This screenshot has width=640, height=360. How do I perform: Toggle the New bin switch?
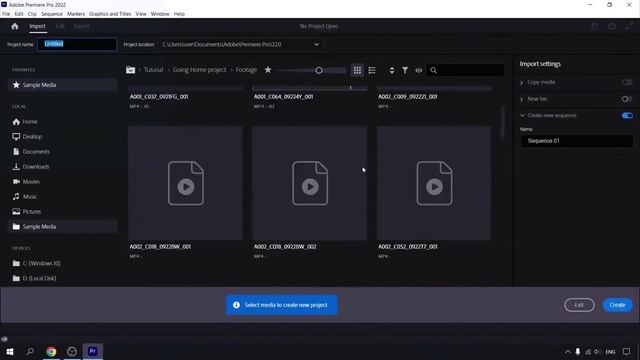[627, 99]
